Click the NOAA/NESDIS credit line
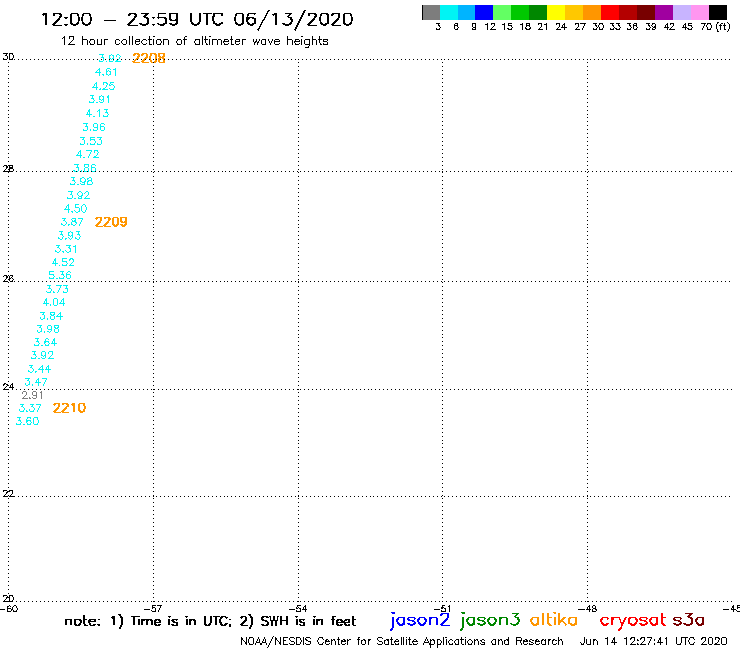The height and width of the screenshot is (650, 740). coord(402,642)
